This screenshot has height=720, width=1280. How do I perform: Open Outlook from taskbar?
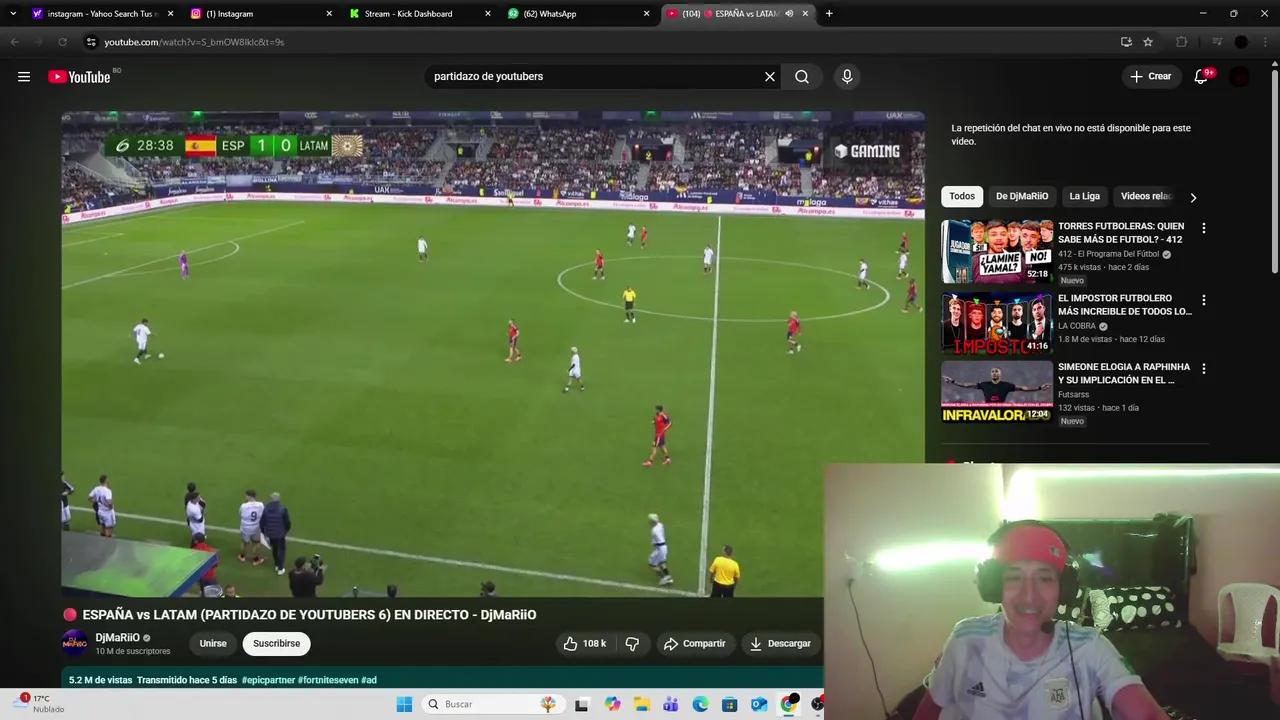[x=759, y=704]
